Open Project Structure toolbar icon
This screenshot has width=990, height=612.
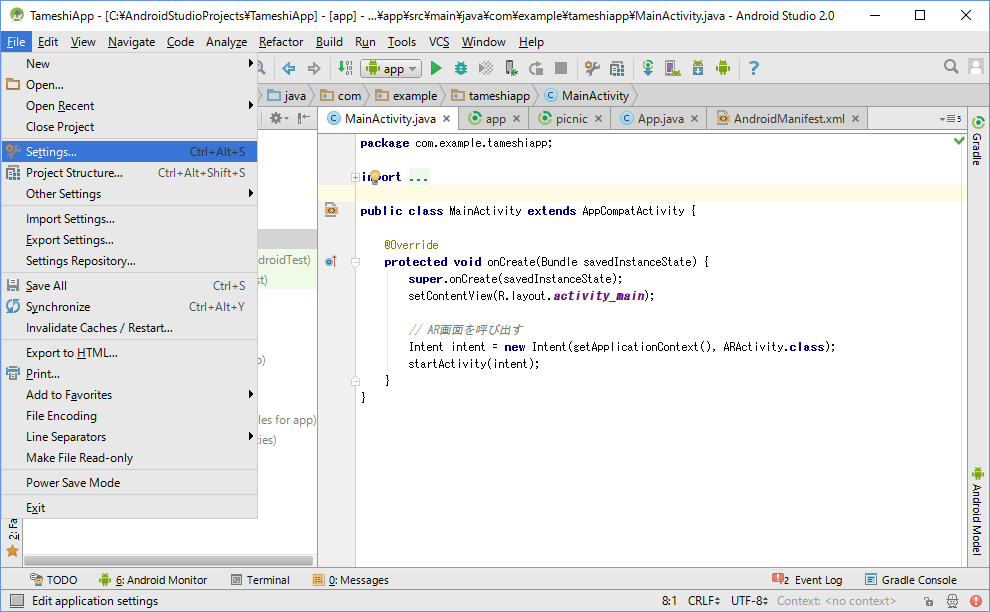617,68
